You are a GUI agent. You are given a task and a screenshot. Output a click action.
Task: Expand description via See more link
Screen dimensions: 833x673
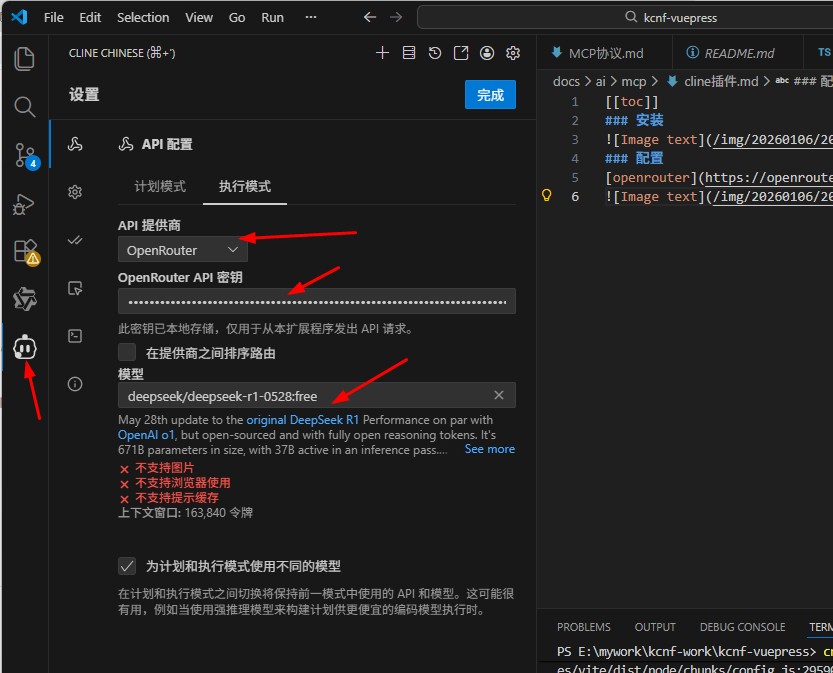coord(489,449)
